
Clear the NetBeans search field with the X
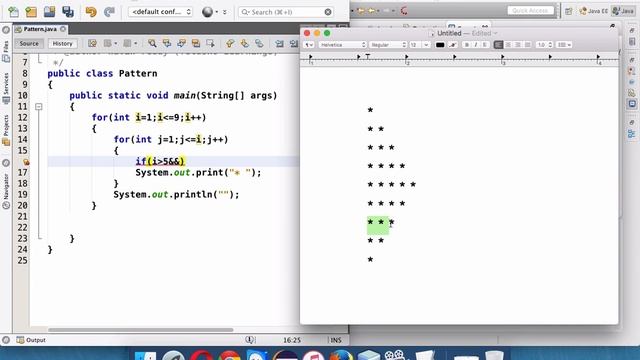(x=328, y=12)
